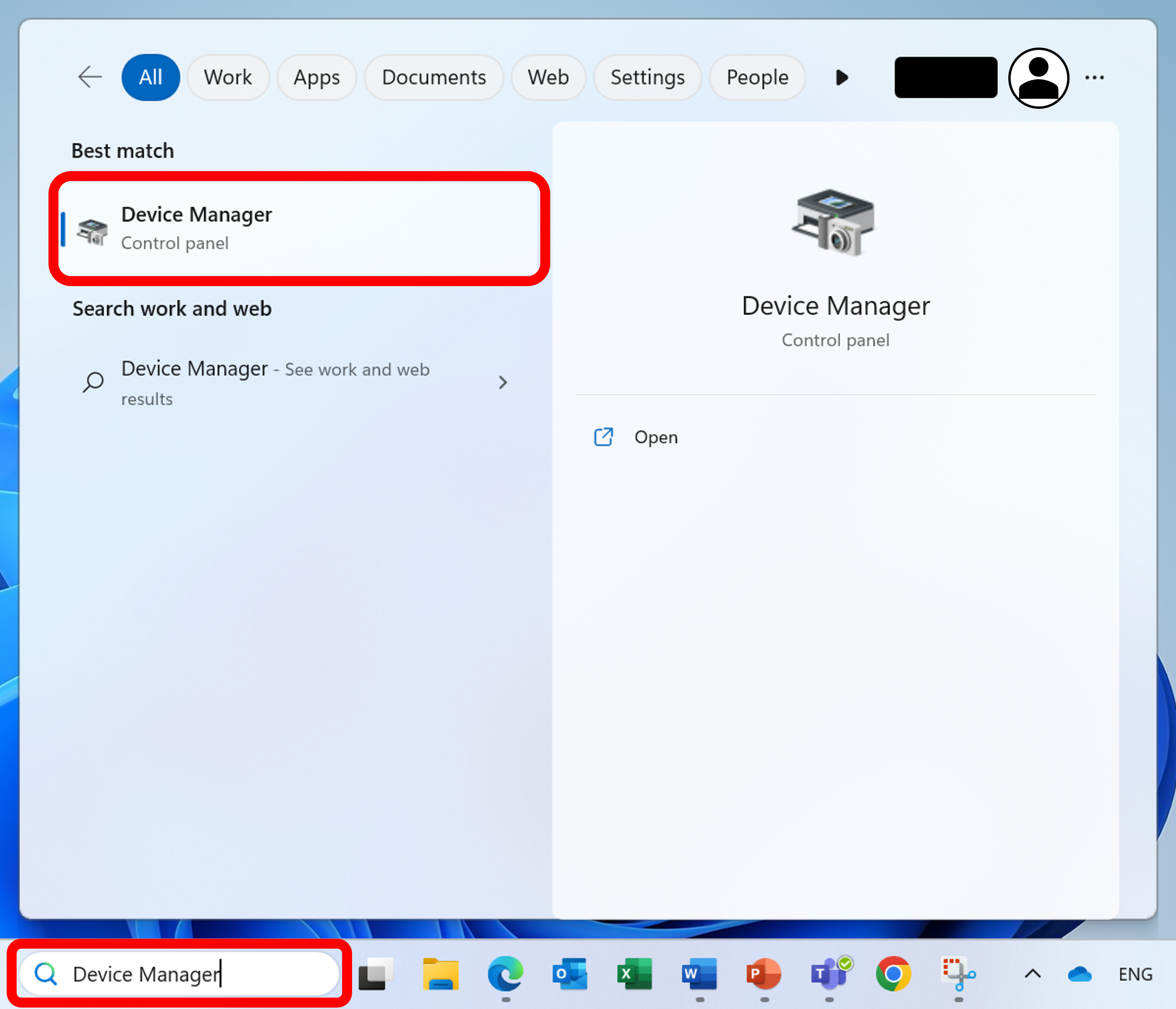Open the three-dots more options menu

(1094, 78)
